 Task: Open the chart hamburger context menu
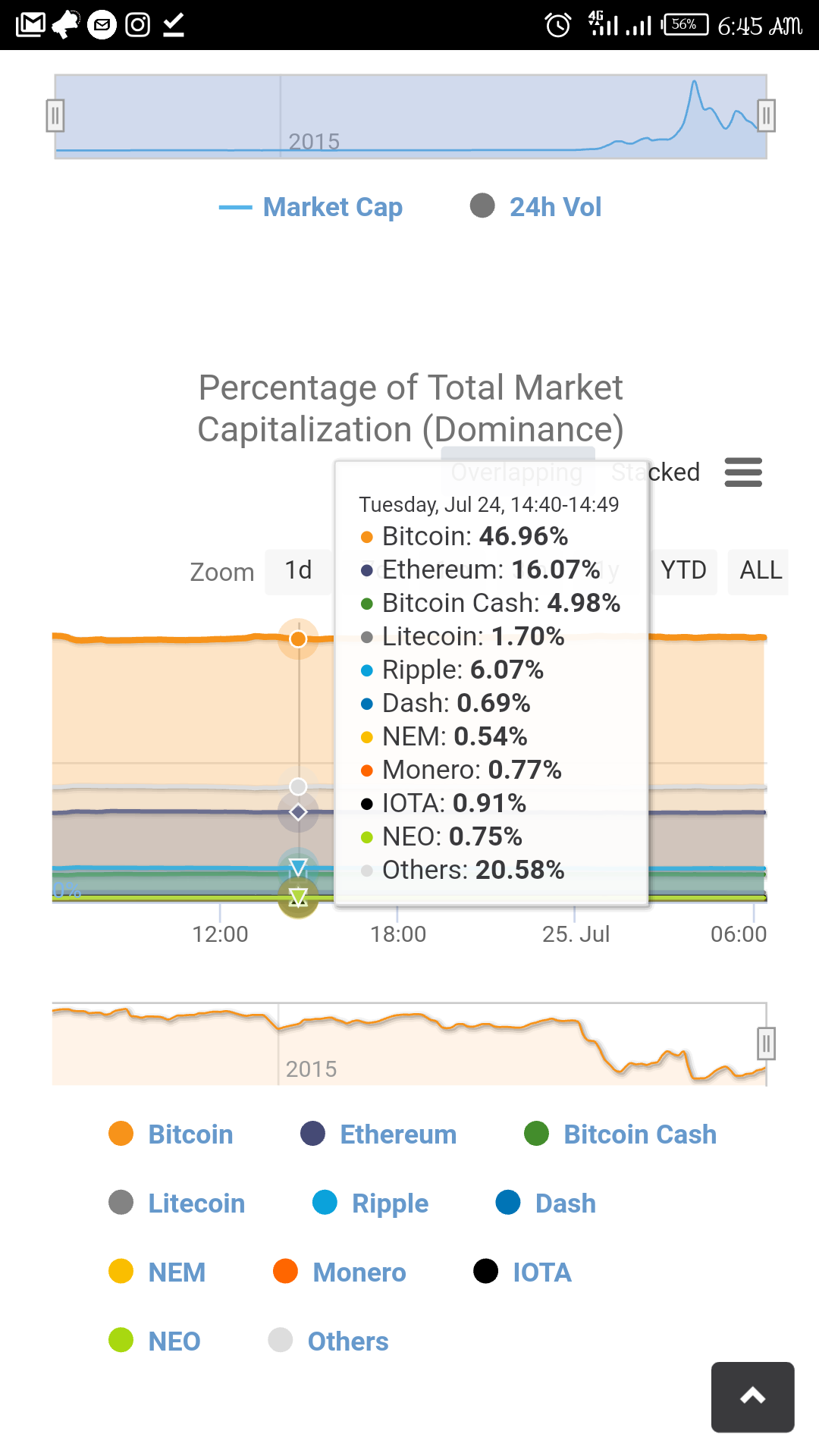click(x=743, y=472)
